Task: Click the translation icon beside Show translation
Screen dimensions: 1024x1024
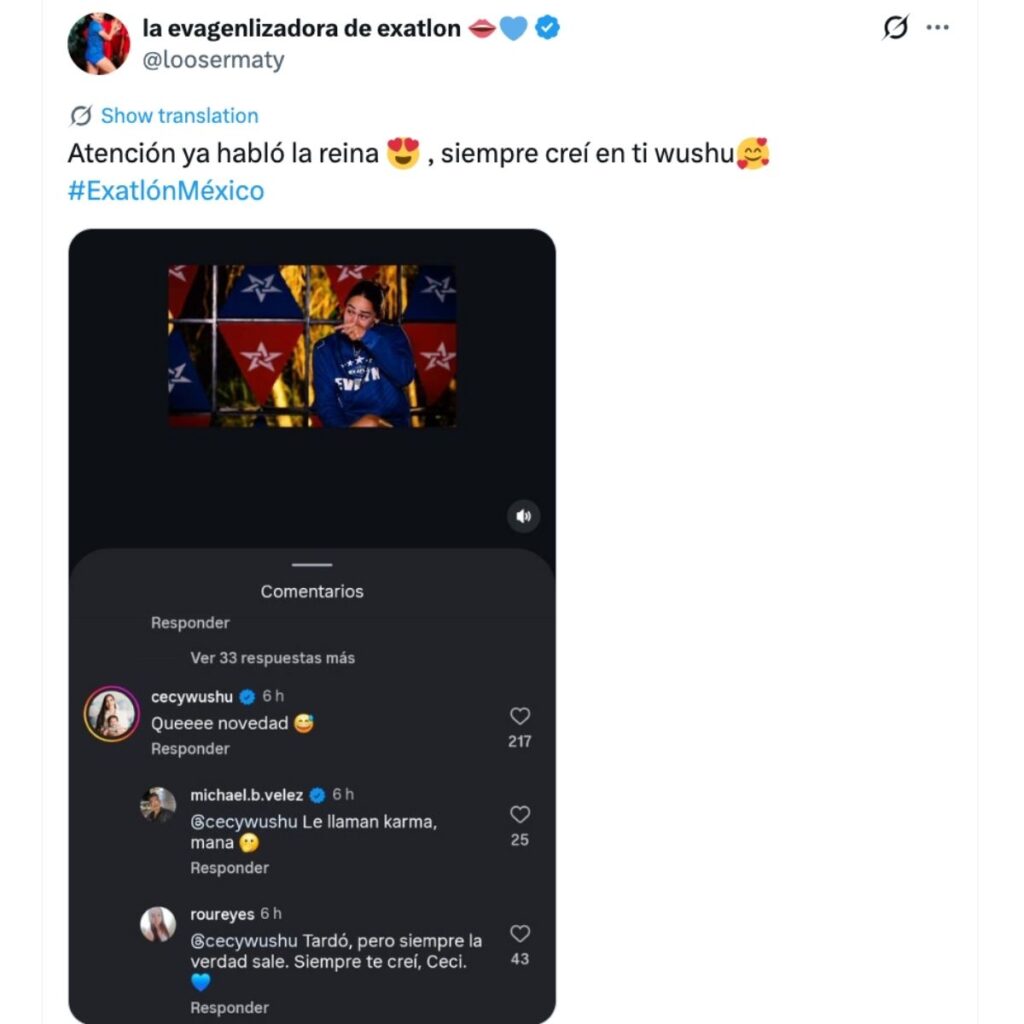Action: click(x=79, y=115)
